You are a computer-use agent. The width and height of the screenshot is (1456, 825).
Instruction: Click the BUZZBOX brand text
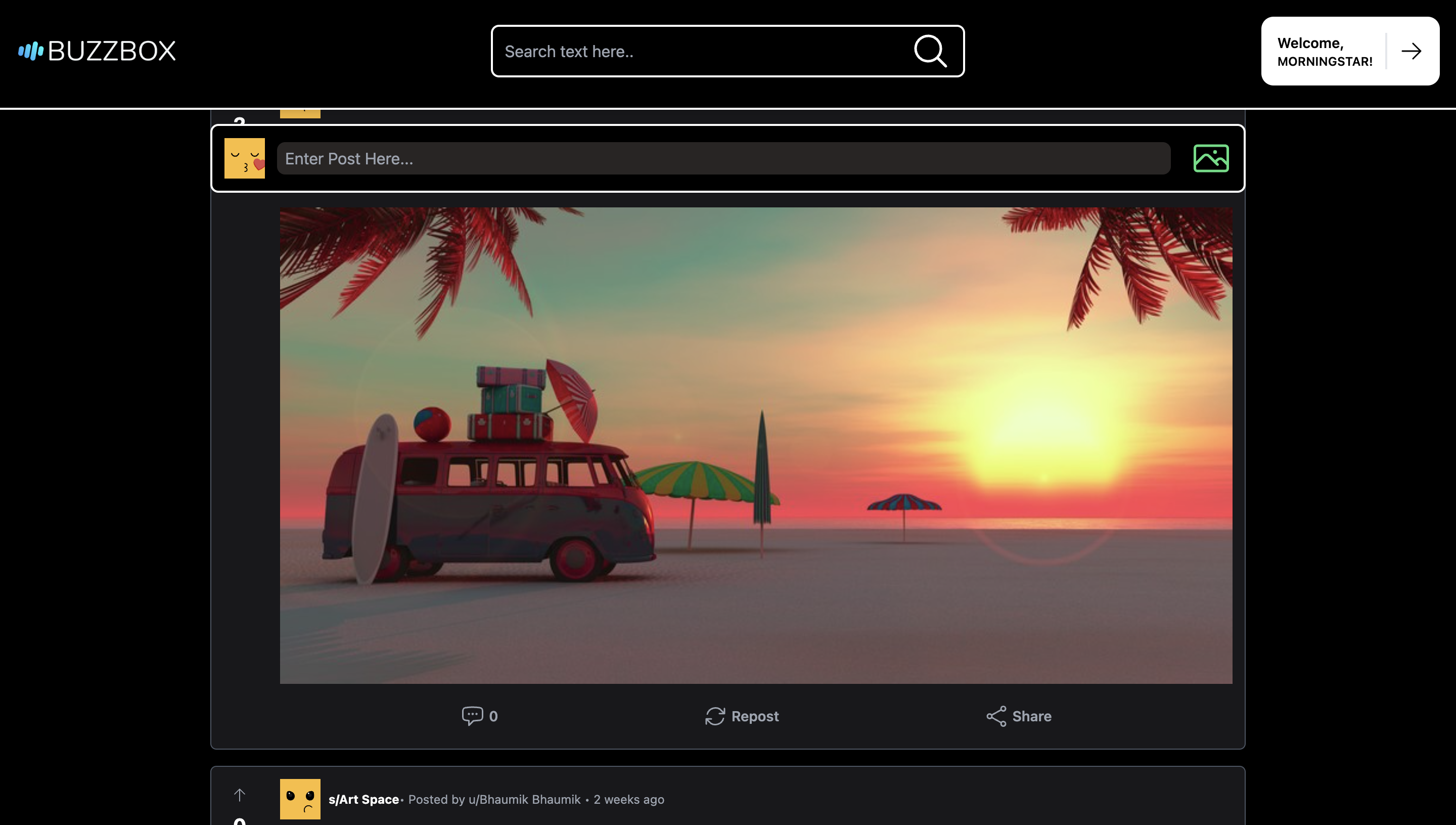112,51
